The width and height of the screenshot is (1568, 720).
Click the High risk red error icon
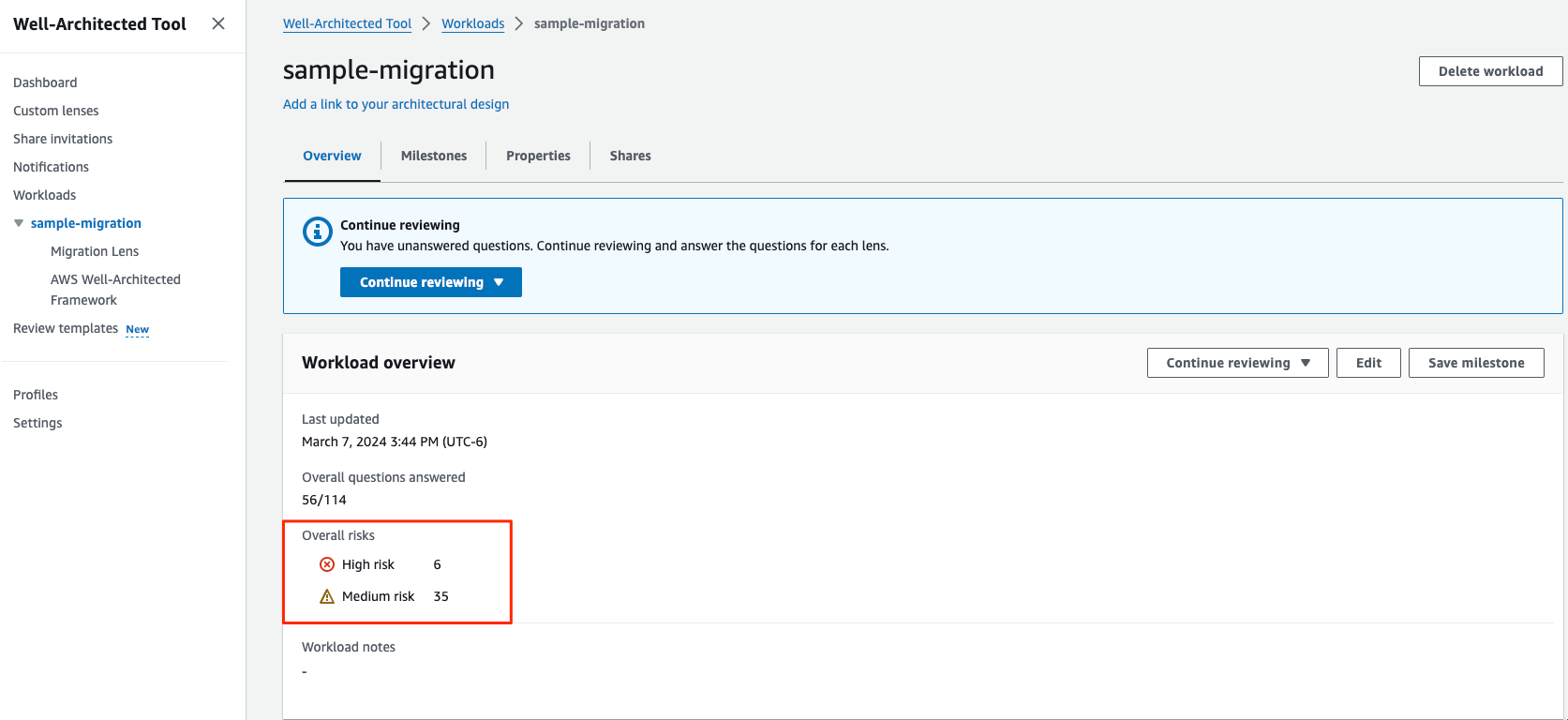327,564
